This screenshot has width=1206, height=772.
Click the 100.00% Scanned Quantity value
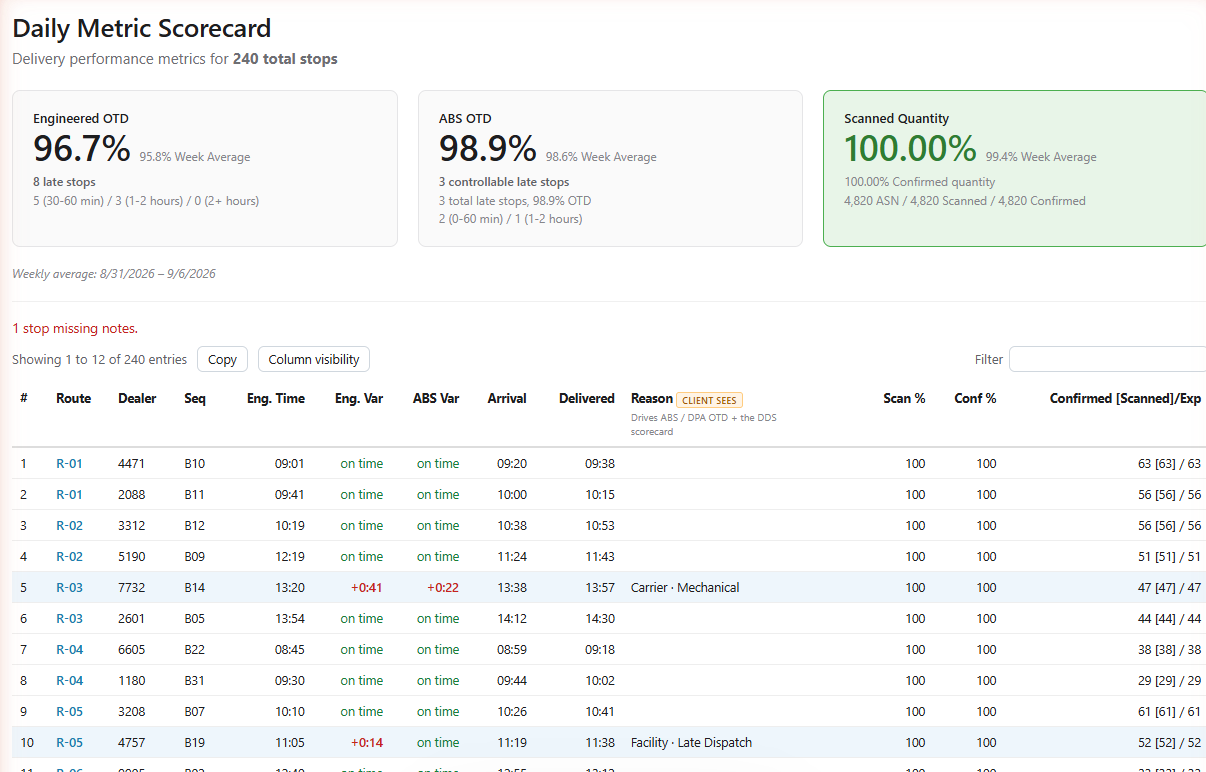[x=910, y=149]
